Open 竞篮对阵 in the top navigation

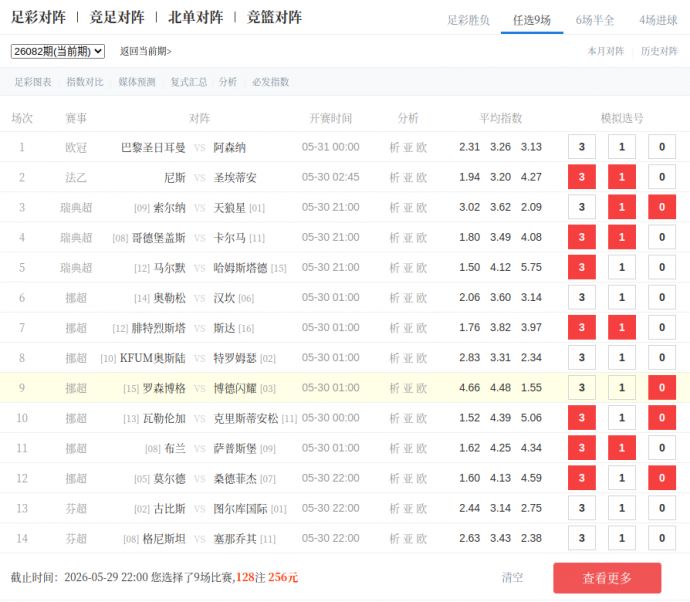[275, 18]
